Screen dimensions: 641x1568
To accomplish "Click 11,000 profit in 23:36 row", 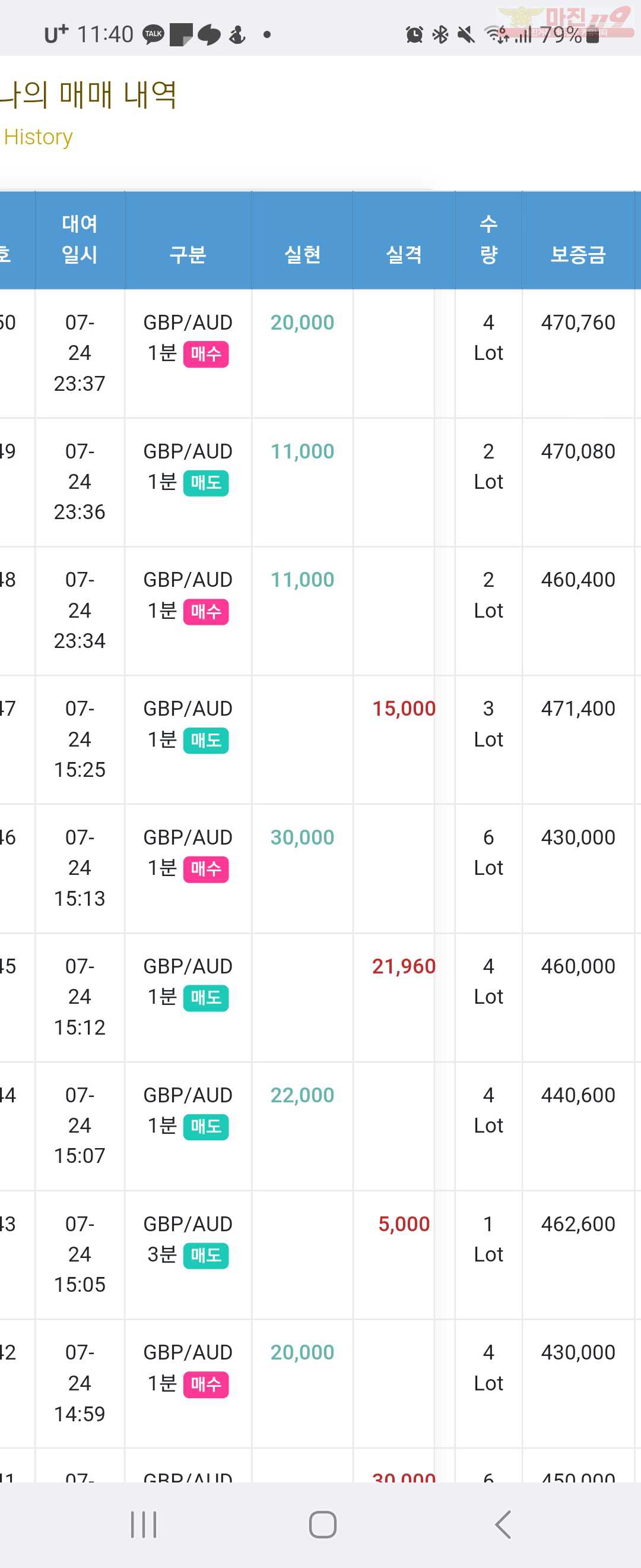I will tap(302, 451).
